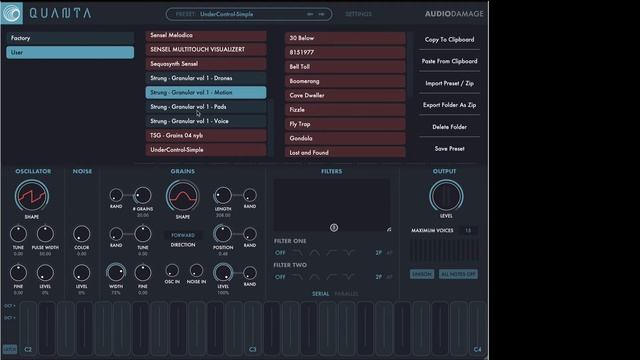Select the 30 Below preset

pyautogui.click(x=345, y=38)
